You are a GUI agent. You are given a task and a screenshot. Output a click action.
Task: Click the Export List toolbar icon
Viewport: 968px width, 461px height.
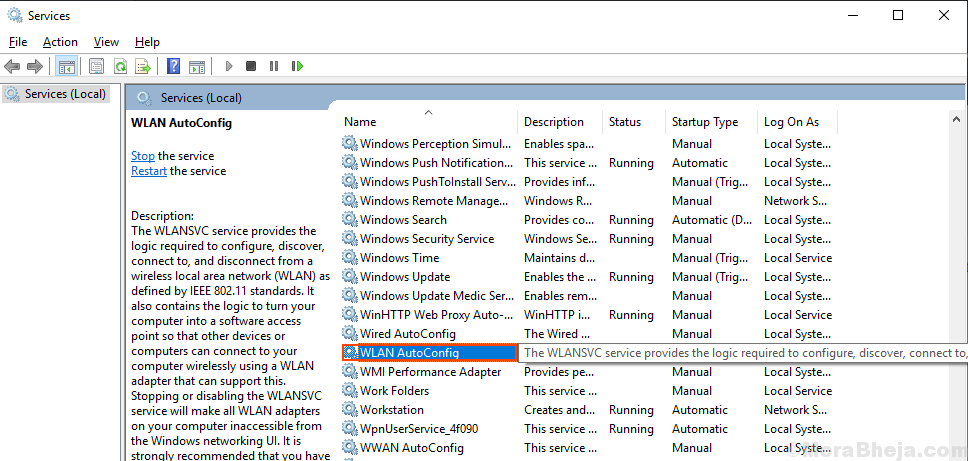(143, 66)
